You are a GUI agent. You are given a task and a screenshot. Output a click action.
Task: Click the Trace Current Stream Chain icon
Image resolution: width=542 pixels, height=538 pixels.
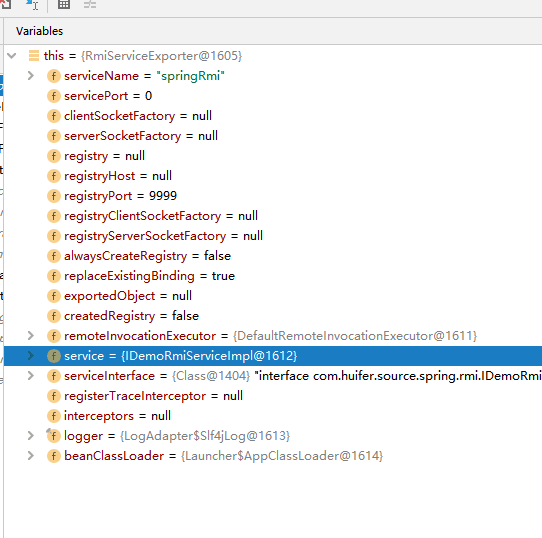[90, 4]
